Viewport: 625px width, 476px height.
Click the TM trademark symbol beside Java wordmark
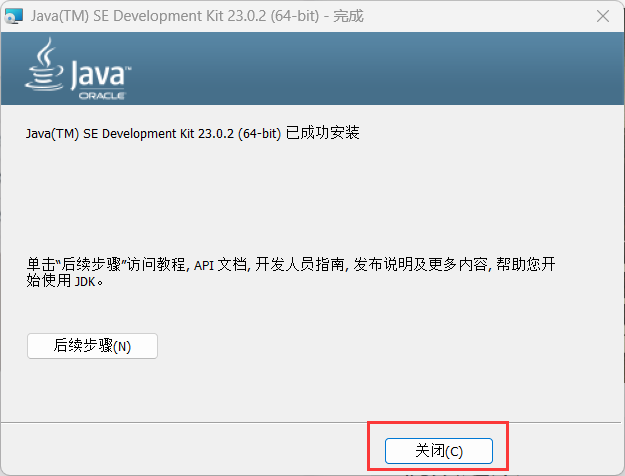[128, 69]
